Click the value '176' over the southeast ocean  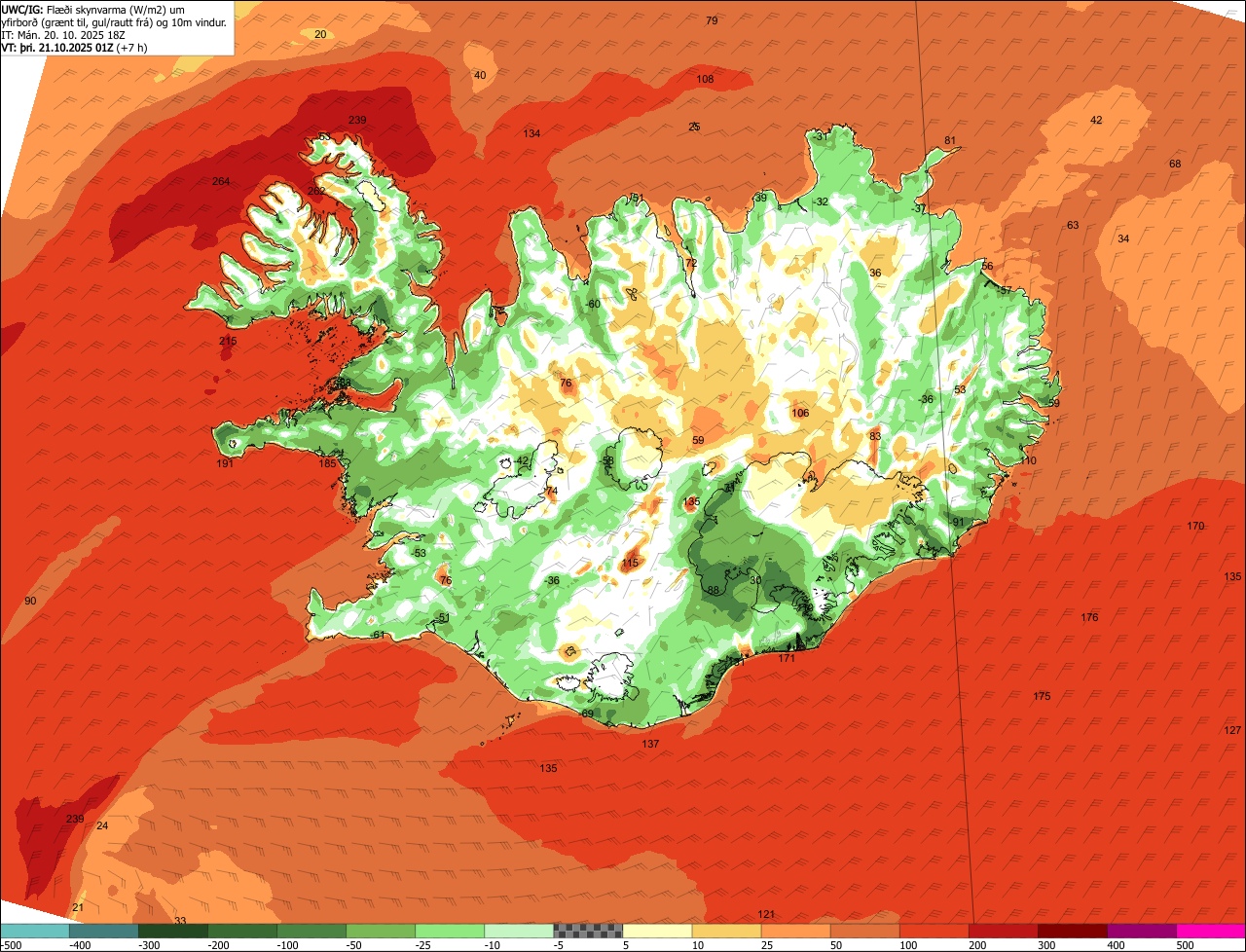(1089, 618)
